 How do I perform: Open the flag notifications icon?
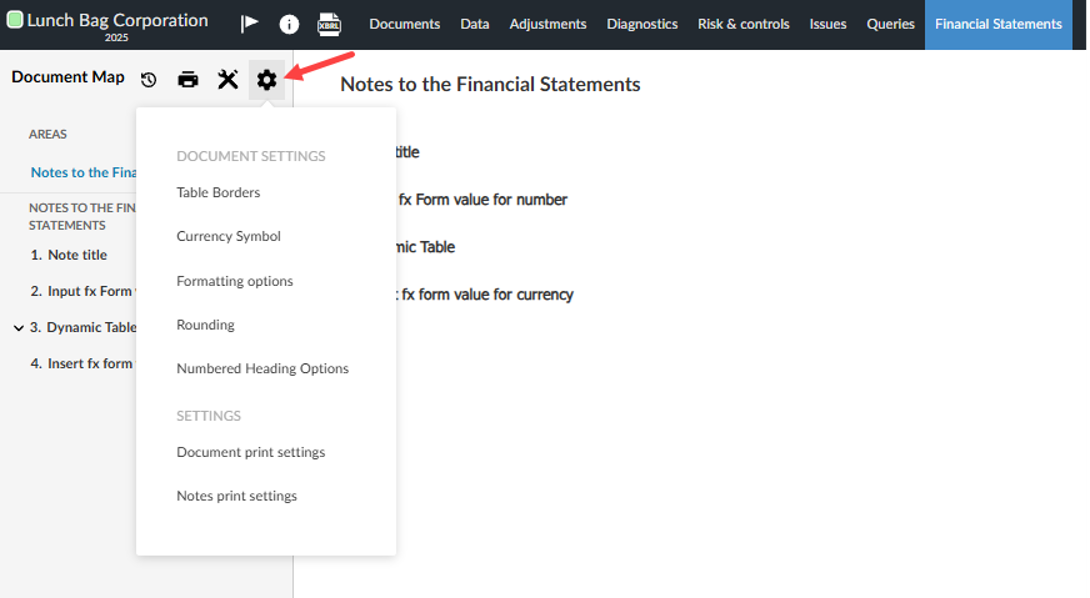point(249,23)
